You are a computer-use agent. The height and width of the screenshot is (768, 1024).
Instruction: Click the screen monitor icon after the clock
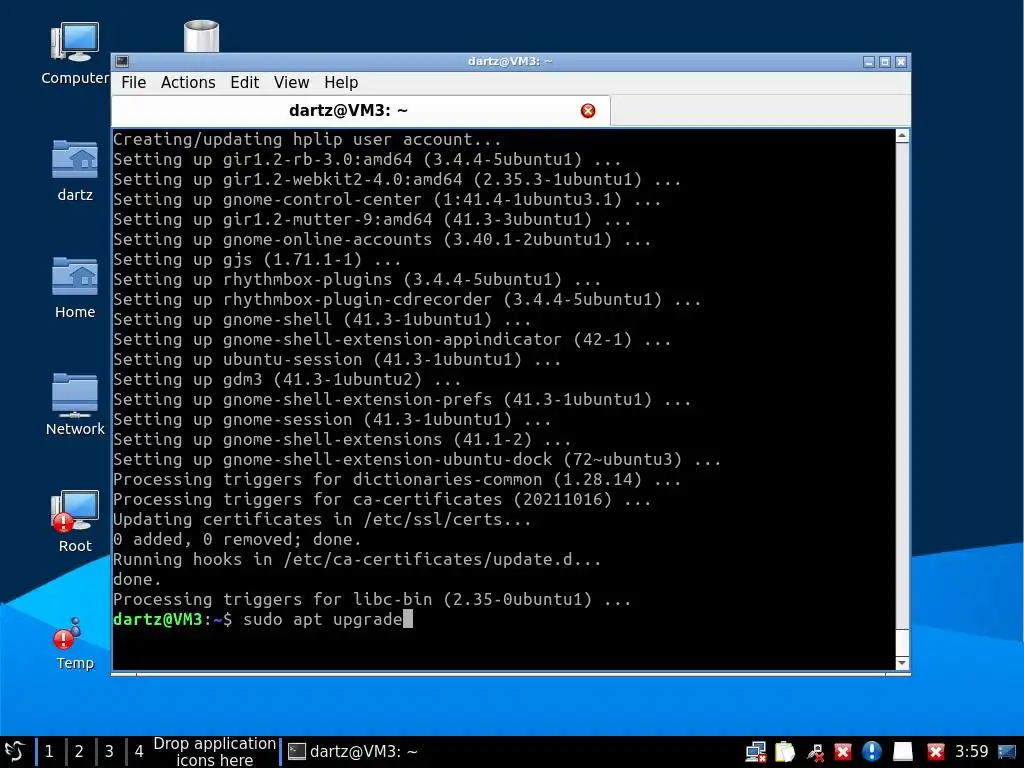point(1007,752)
